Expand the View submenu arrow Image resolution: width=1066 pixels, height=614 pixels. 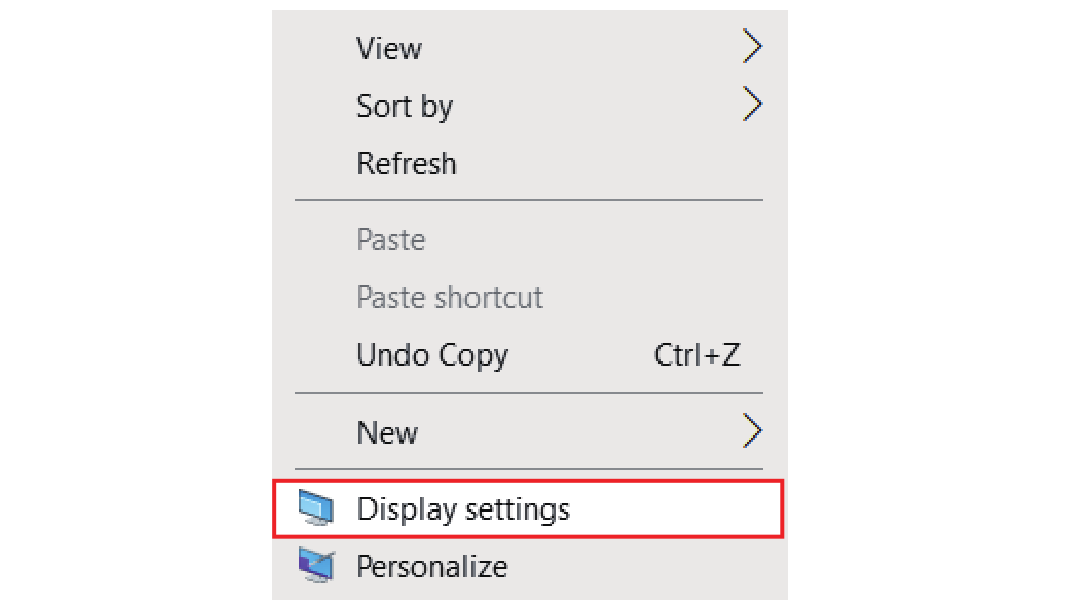pyautogui.click(x=752, y=47)
